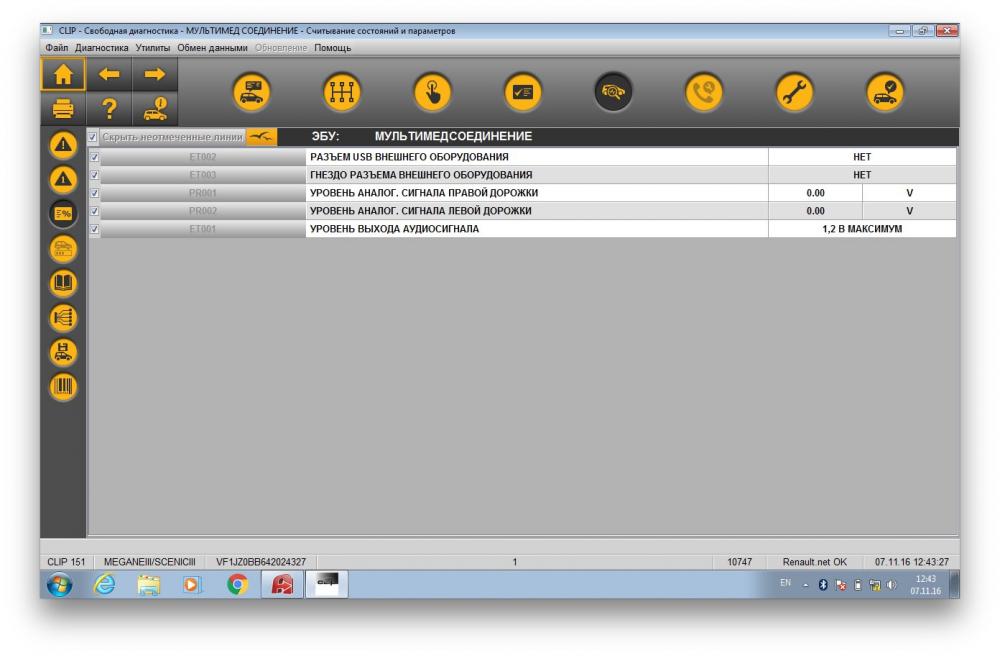This screenshot has height=656, width=1000.
Task: Uncheck the PR001 row checkbox
Action: (94, 193)
